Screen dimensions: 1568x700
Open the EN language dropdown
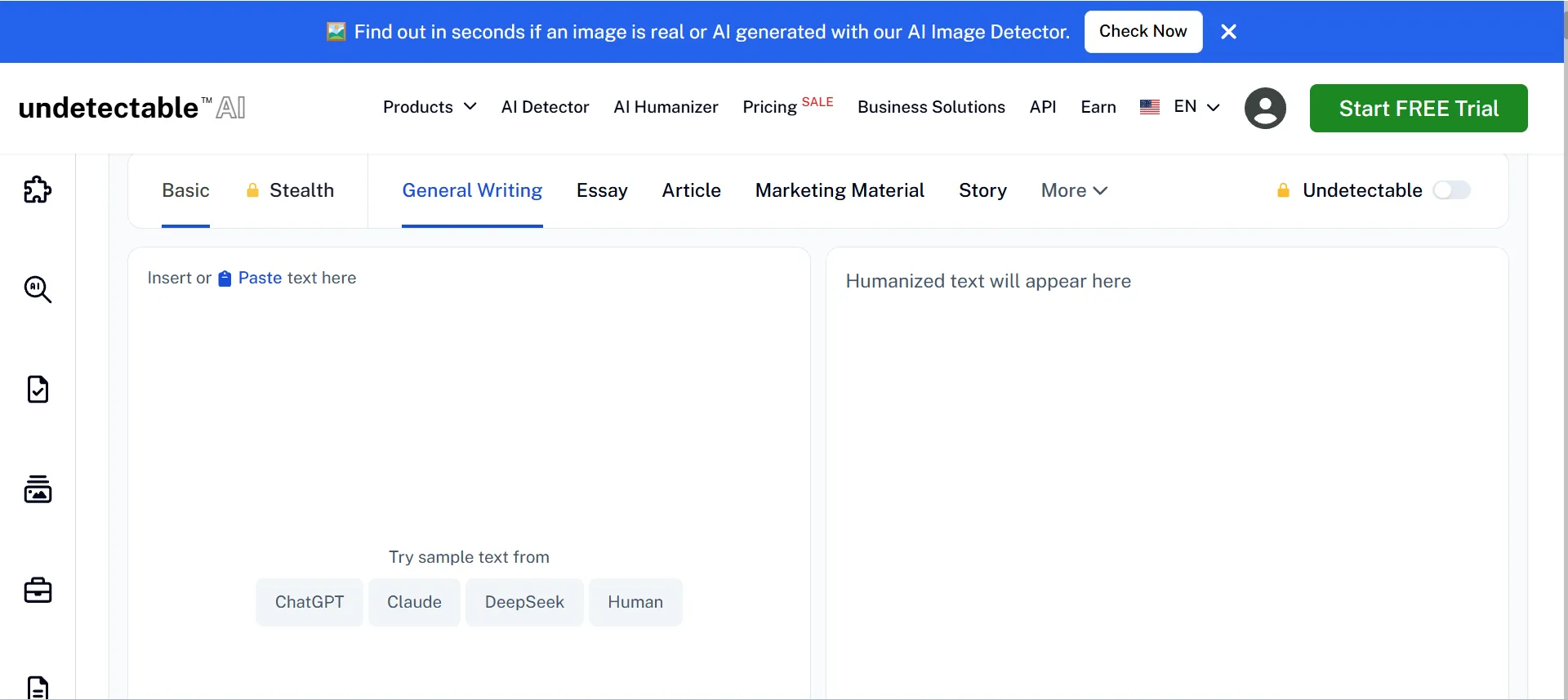[x=1196, y=107]
